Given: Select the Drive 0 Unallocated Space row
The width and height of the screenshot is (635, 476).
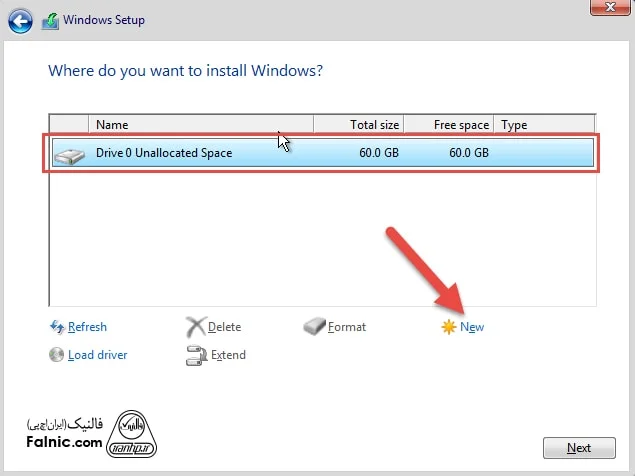Looking at the screenshot, I should [320, 153].
